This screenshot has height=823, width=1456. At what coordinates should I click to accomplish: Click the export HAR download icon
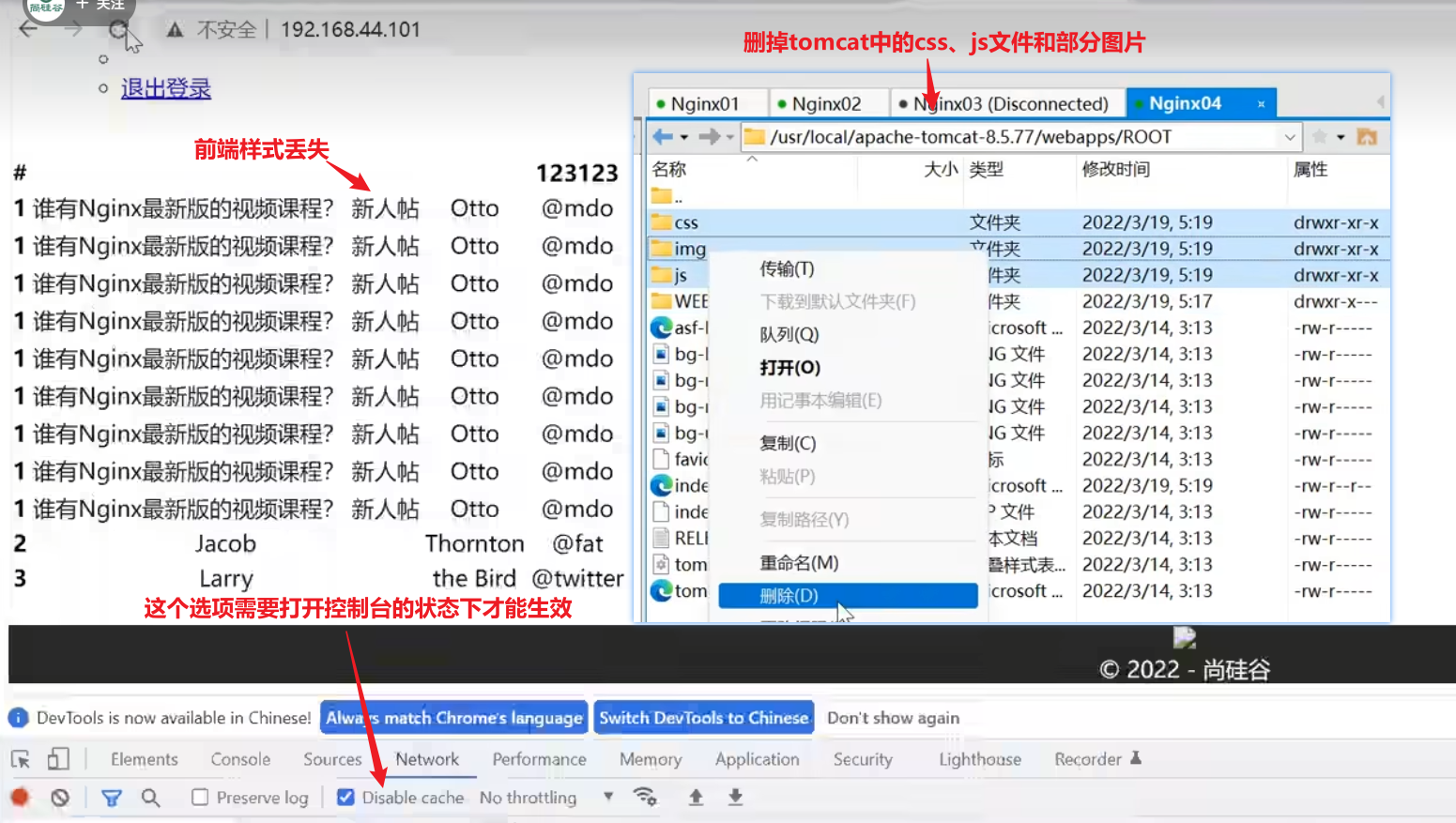735,797
